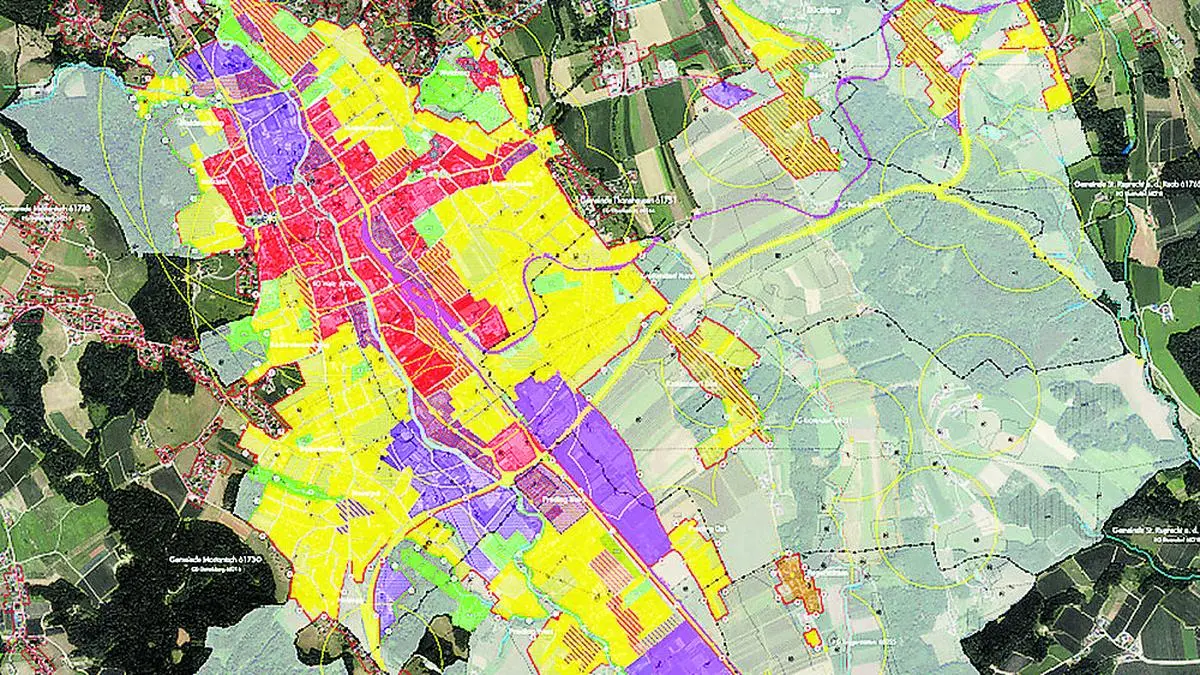
Task: Select the Gemeinde Thannhausen 61751 map label
Action: 622,200
